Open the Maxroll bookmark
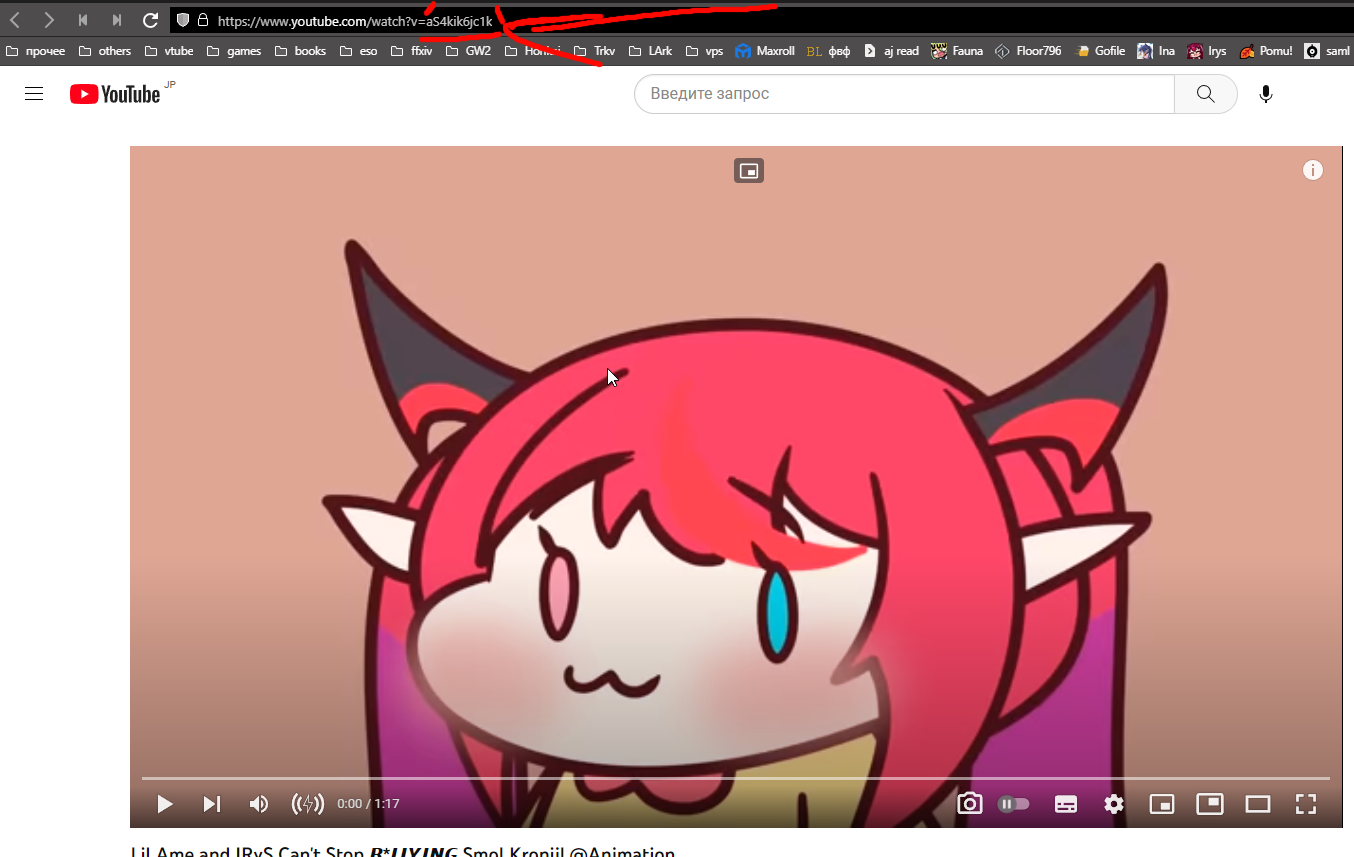1354x857 pixels. point(765,51)
